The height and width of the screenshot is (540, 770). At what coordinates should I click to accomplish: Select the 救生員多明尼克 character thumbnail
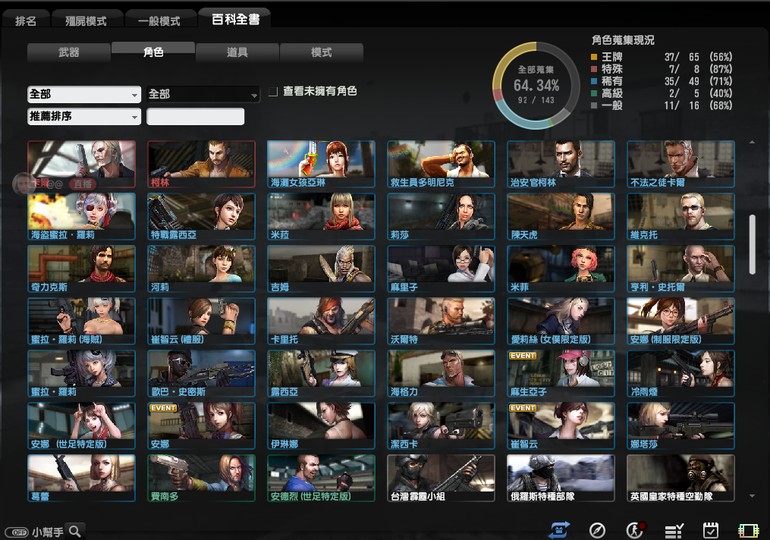440,164
